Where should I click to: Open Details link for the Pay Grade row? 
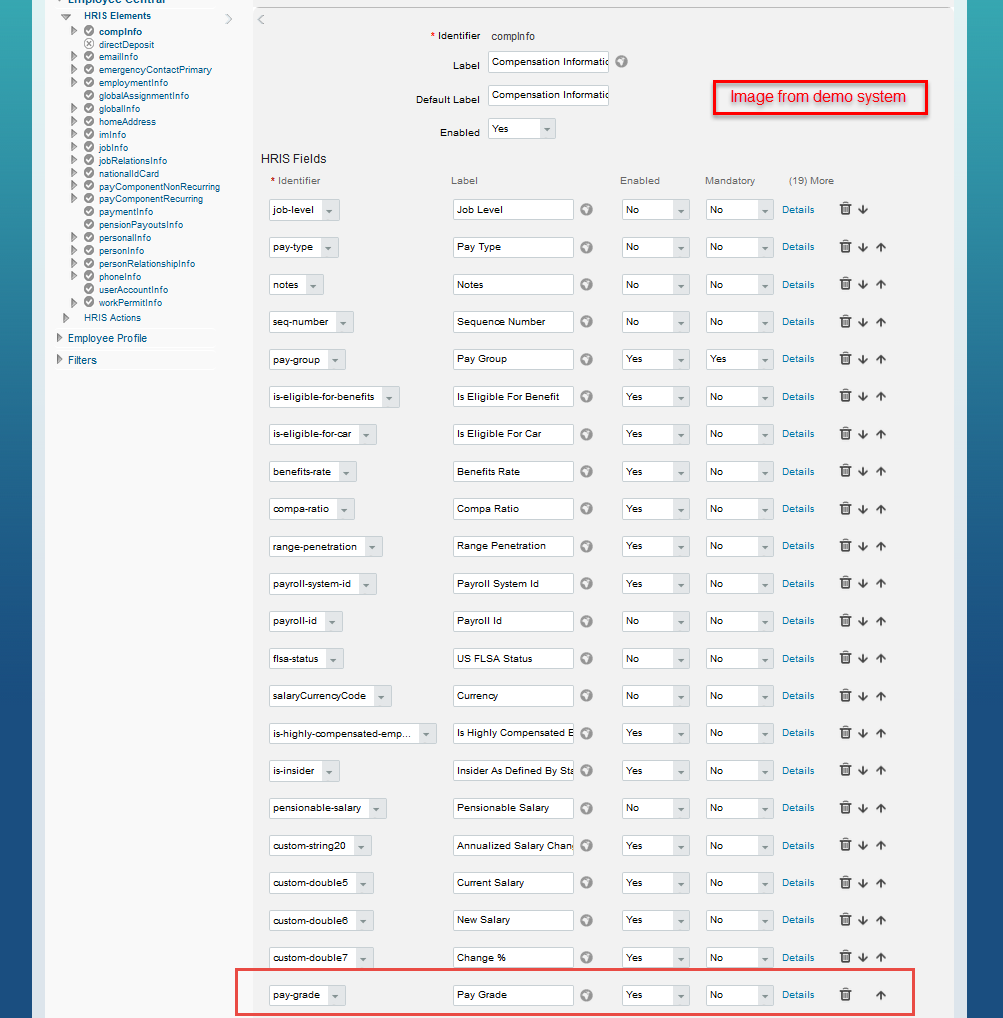coord(798,995)
